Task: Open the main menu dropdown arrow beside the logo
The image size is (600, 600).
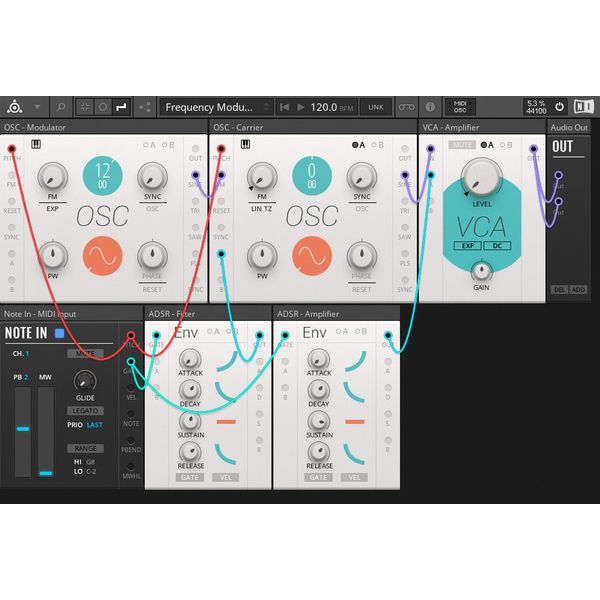Action: 37,107
